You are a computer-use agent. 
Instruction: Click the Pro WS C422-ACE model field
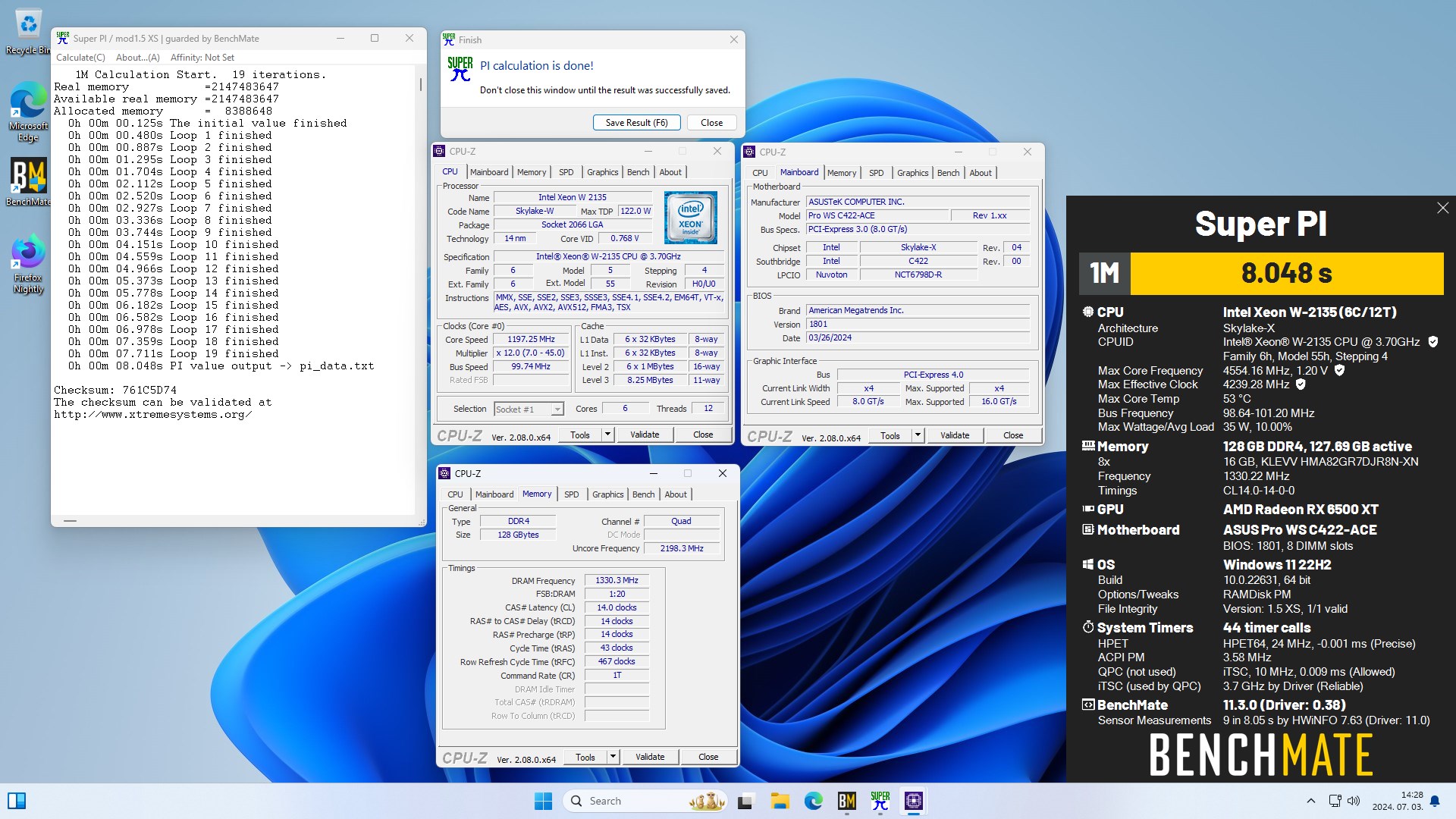pyautogui.click(x=877, y=215)
